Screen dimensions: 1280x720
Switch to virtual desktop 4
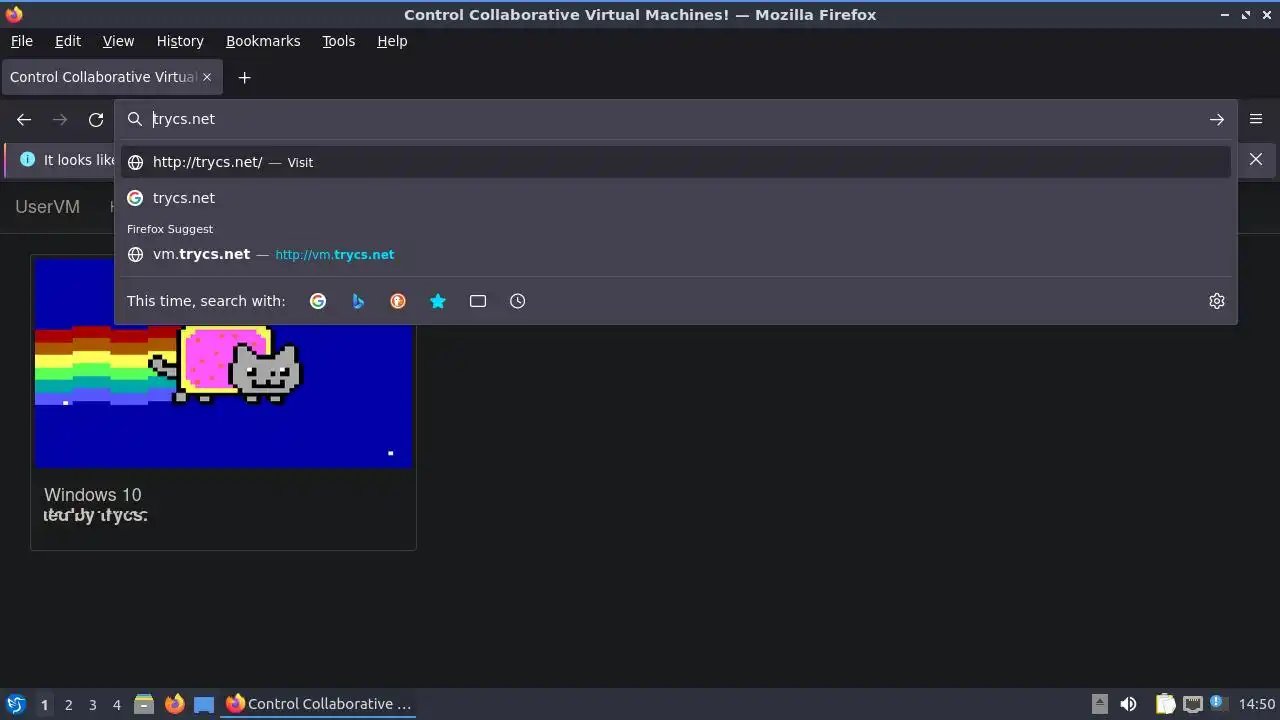[116, 704]
